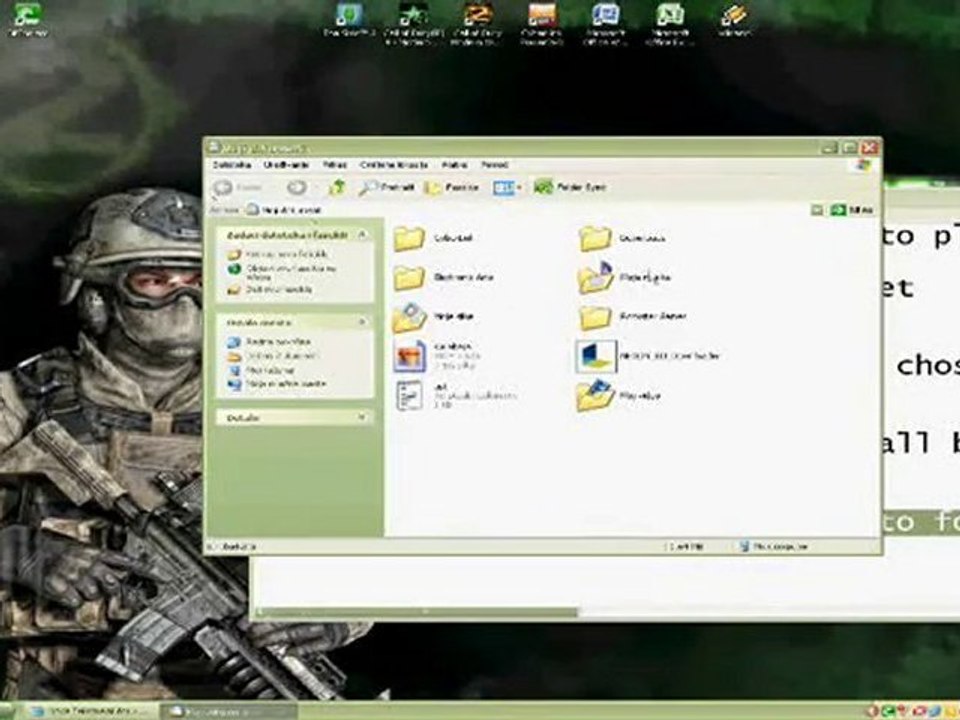
Task: Select the blue desktop thumbnail file
Action: point(648,356)
